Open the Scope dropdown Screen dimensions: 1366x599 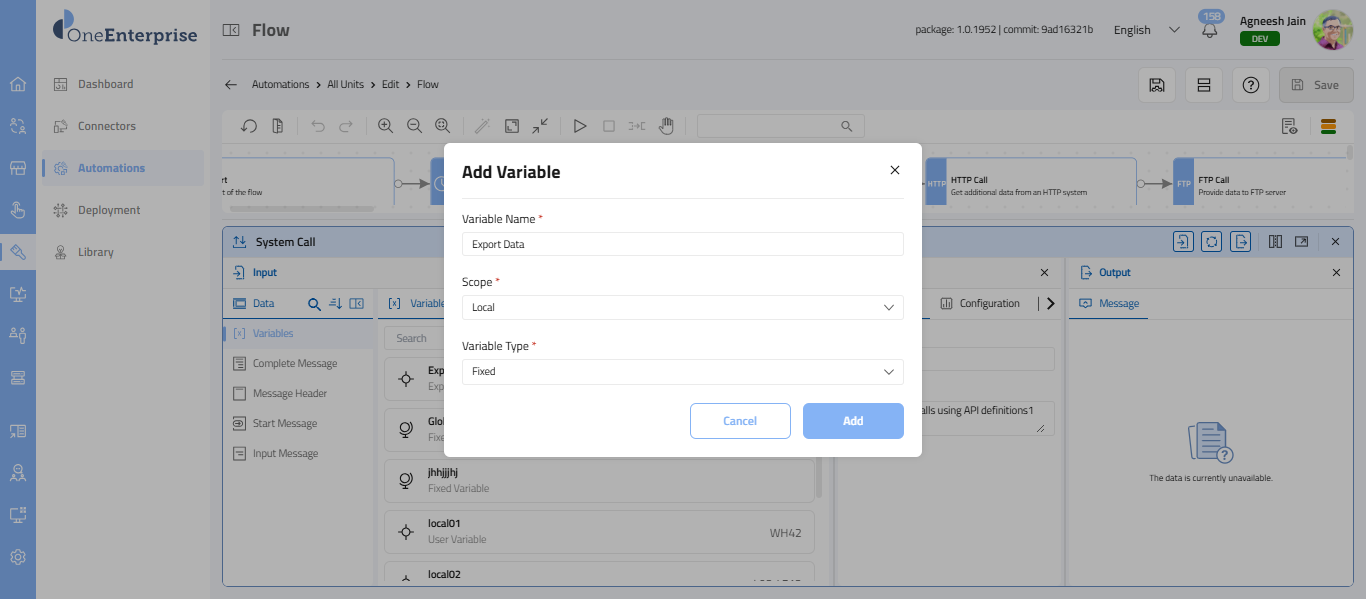click(x=682, y=307)
